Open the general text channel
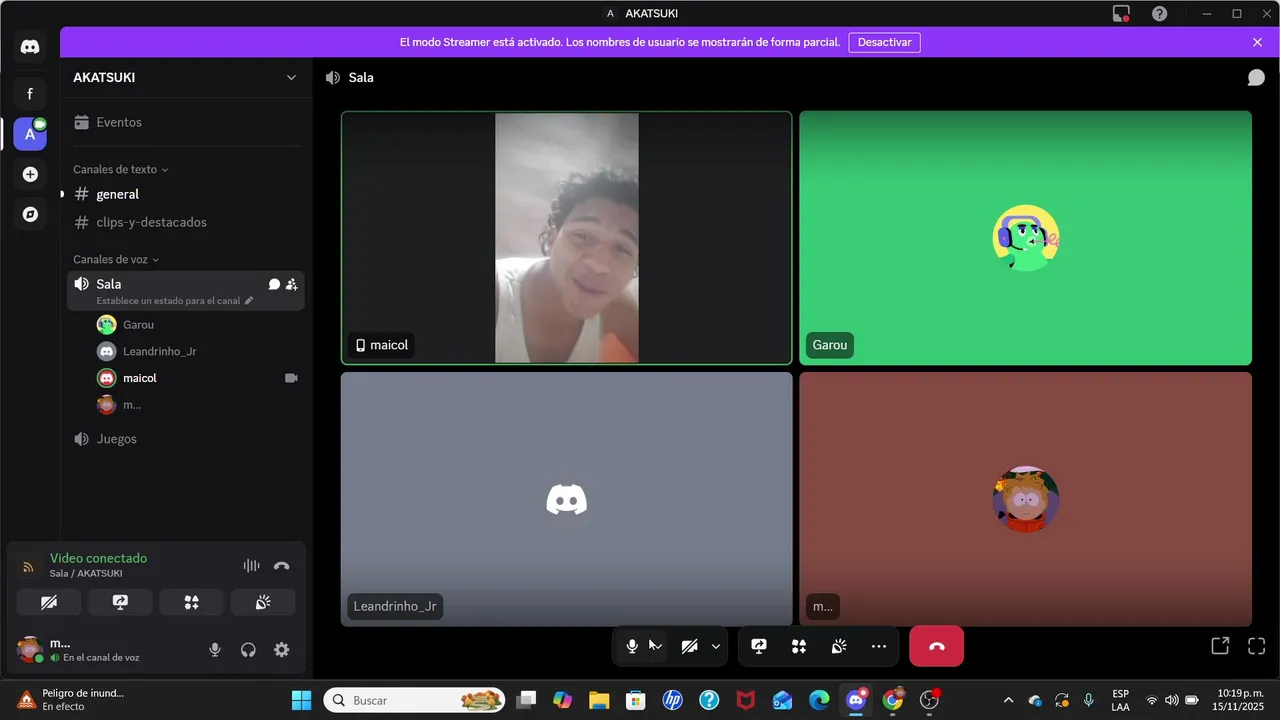The image size is (1280, 720). (186, 194)
